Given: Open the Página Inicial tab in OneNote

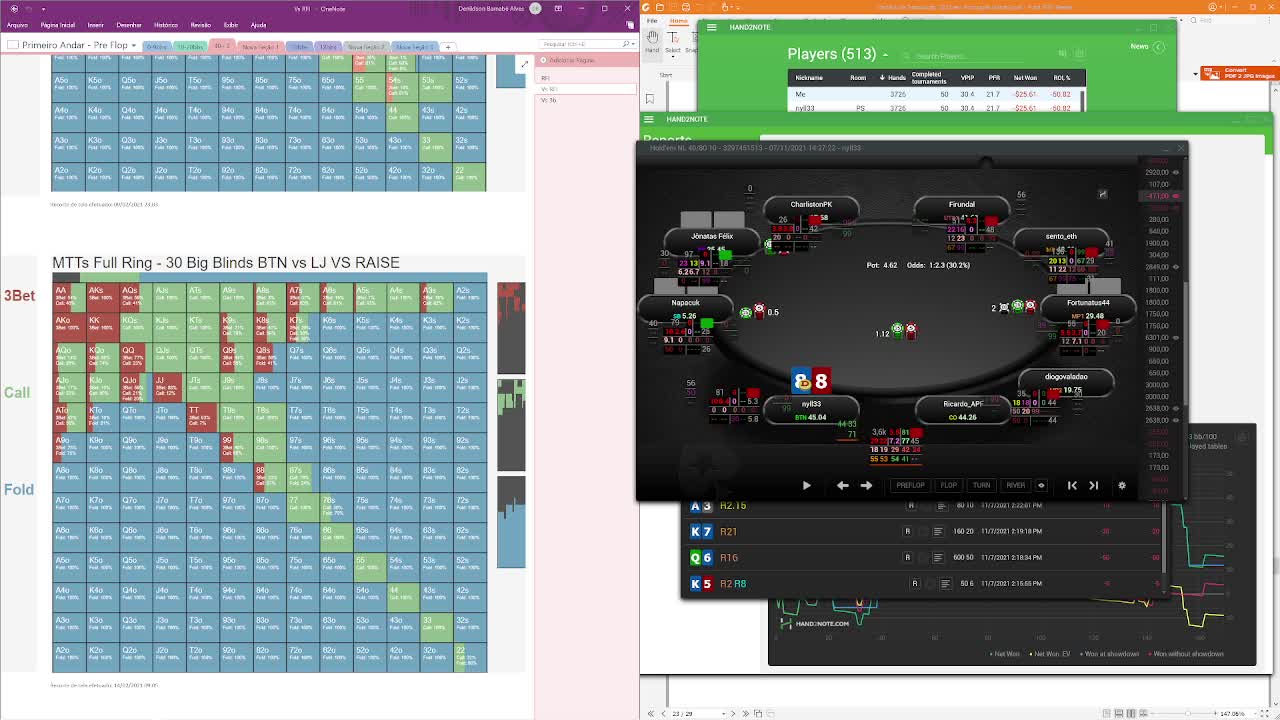Looking at the screenshot, I should (57, 25).
